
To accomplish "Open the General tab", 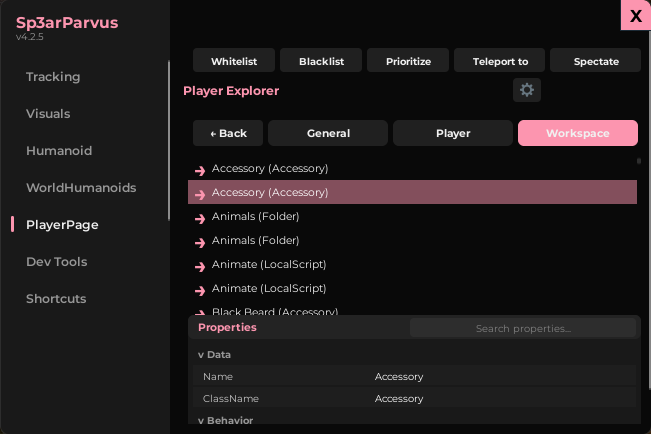I will click(328, 133).
